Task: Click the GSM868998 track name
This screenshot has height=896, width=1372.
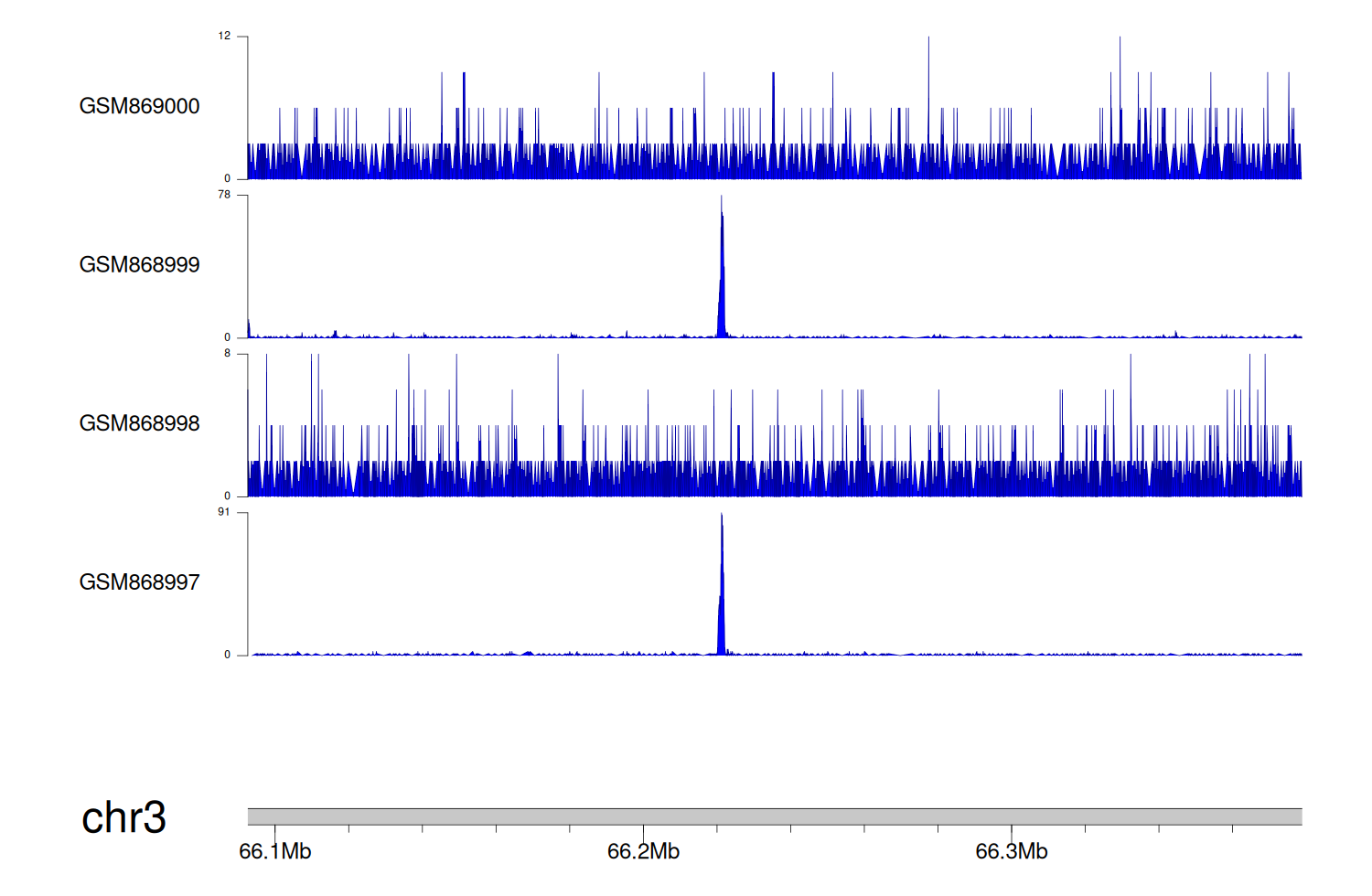Action: 139,423
